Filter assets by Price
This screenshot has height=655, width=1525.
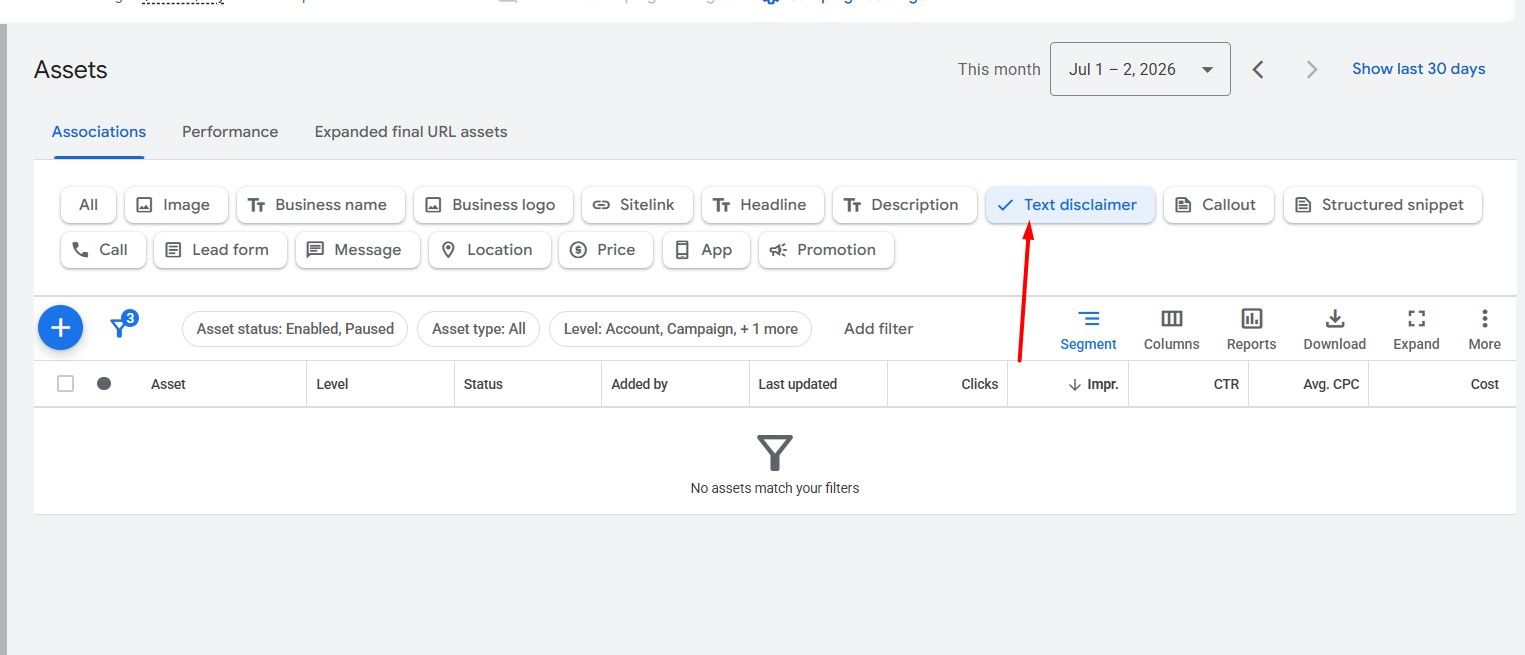pyautogui.click(x=605, y=250)
